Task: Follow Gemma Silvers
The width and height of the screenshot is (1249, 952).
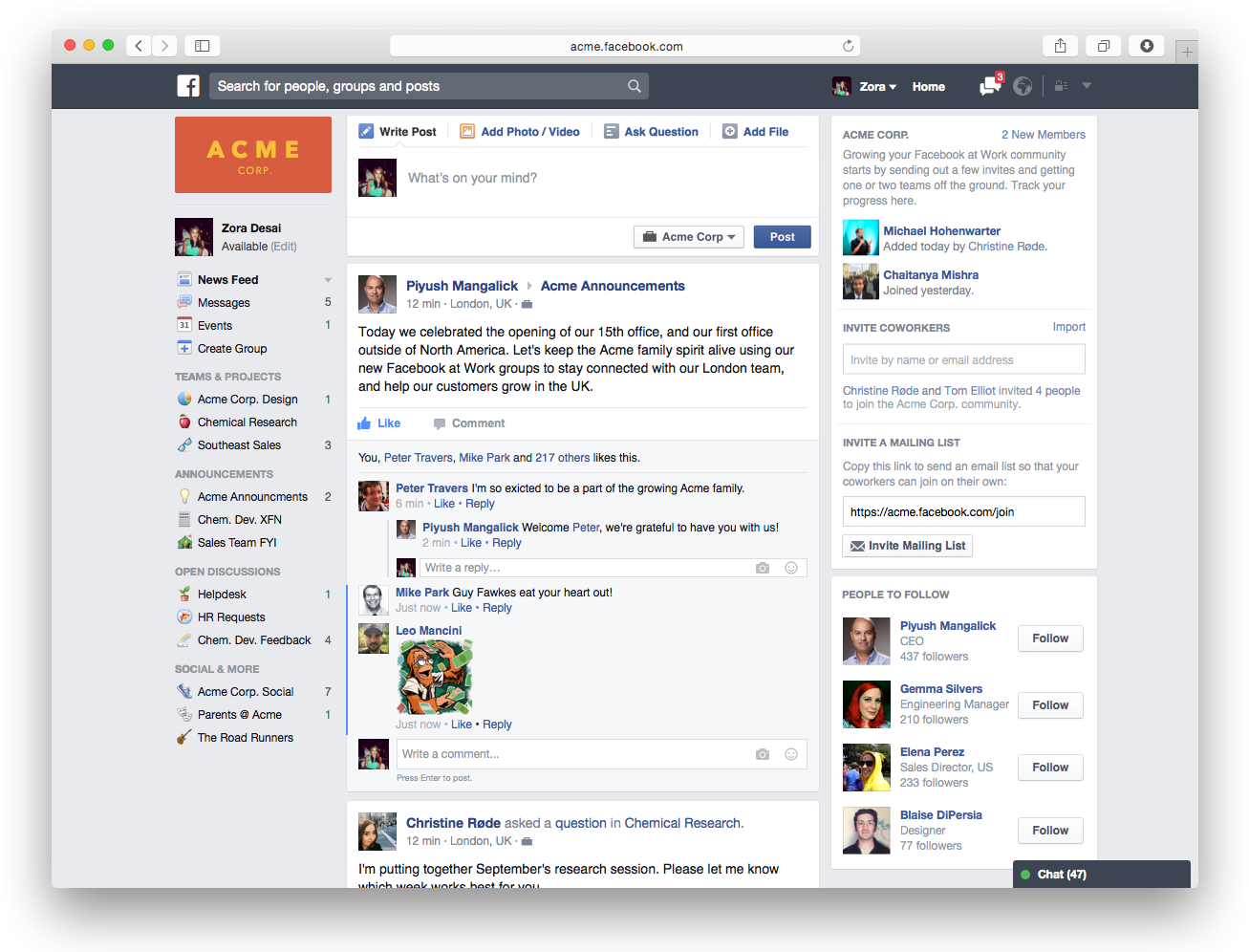Action: point(1050,705)
